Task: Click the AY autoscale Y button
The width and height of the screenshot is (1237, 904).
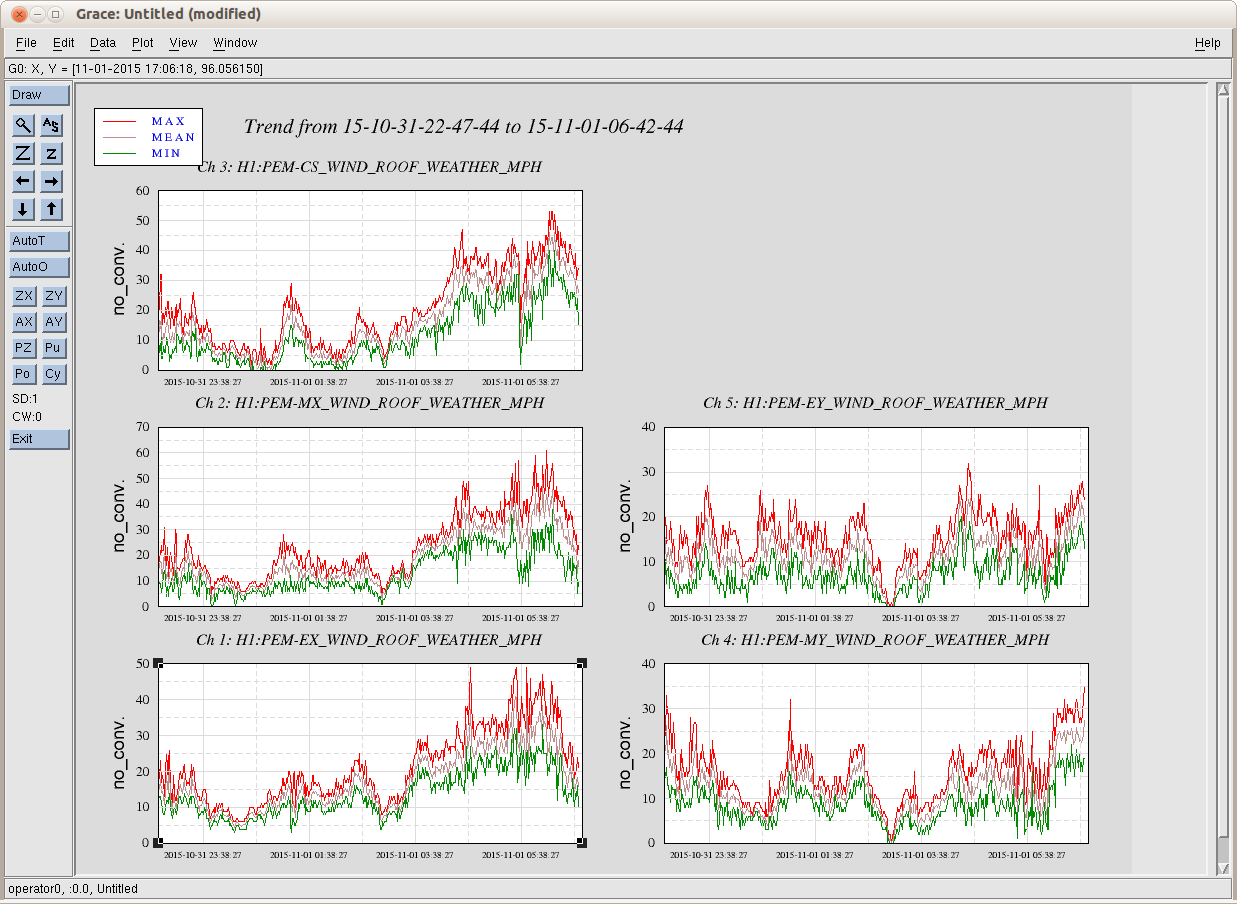Action: tap(54, 322)
